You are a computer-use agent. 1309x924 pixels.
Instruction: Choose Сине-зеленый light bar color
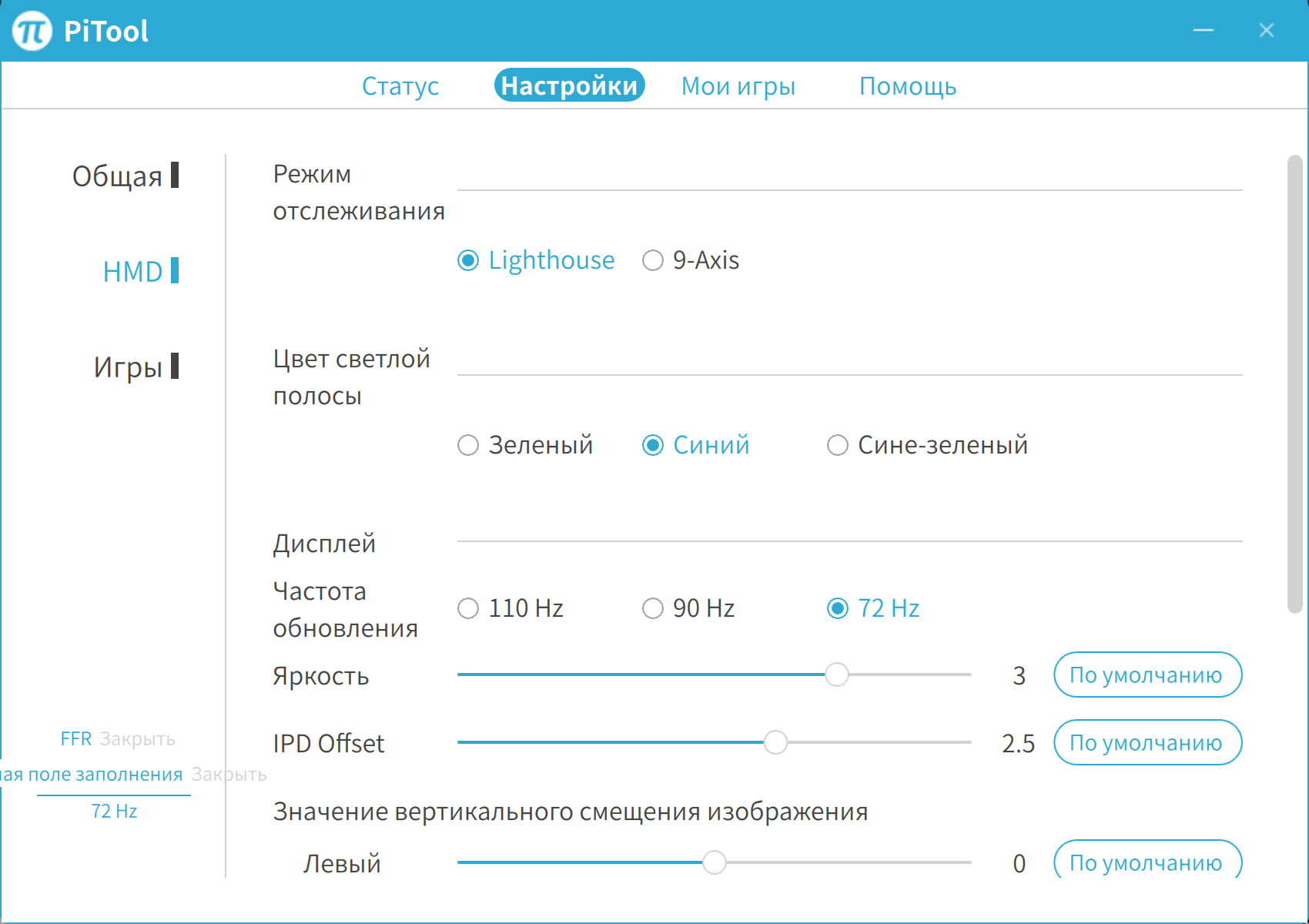tap(838, 446)
